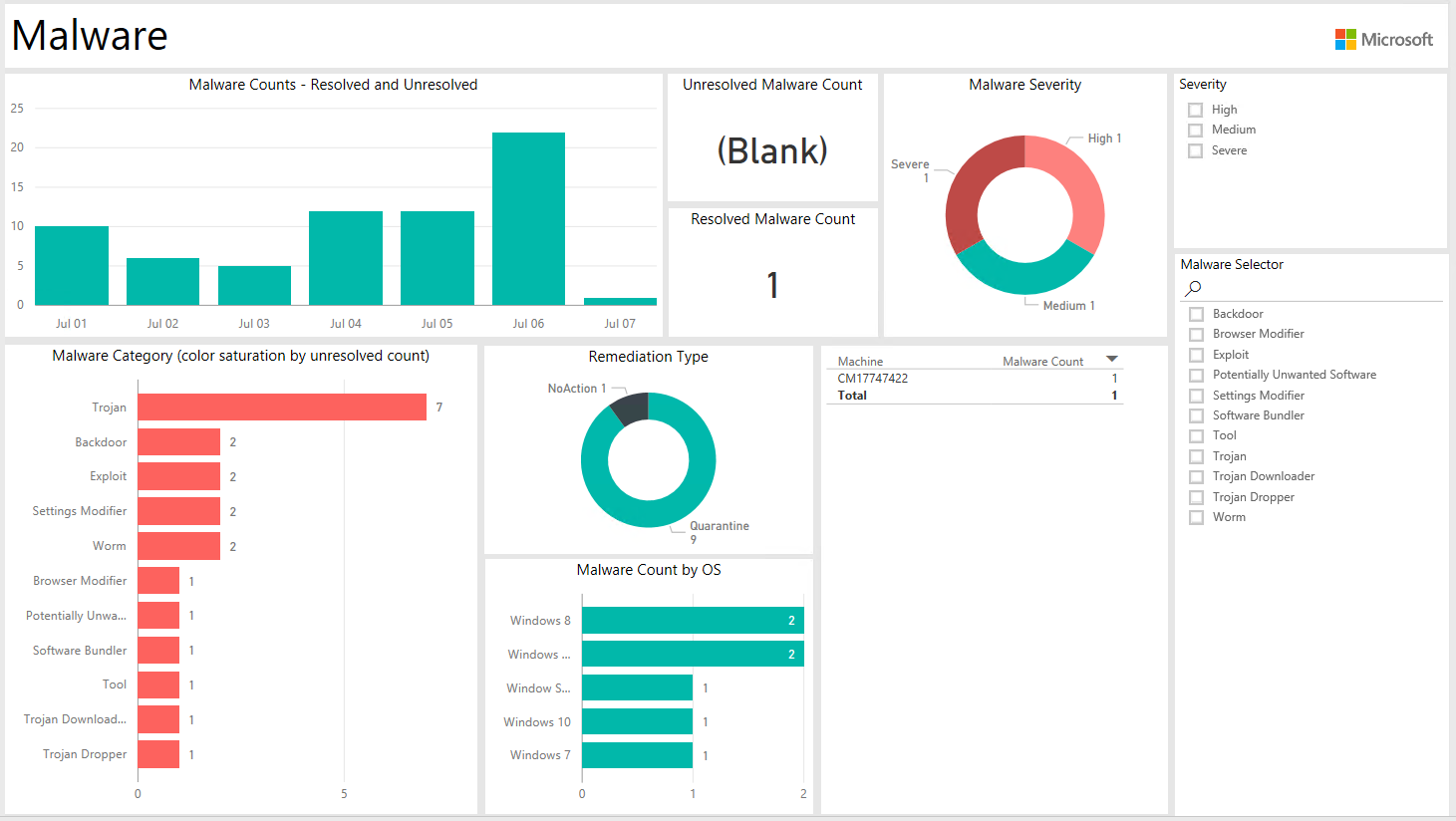1456x821 pixels.
Task: Tick the Severe severity checkbox
Action: click(1196, 150)
